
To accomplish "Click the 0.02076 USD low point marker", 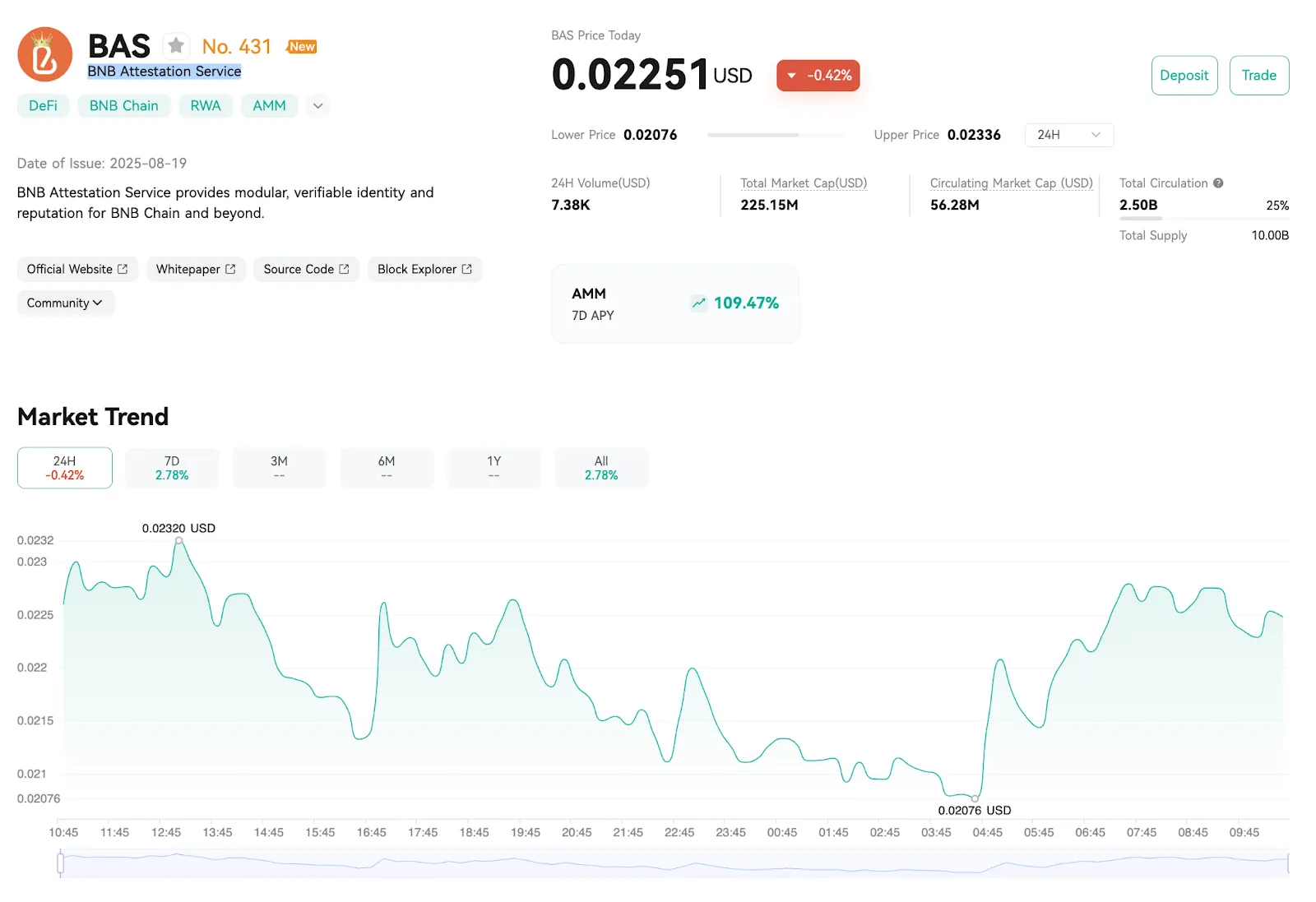I will [975, 798].
